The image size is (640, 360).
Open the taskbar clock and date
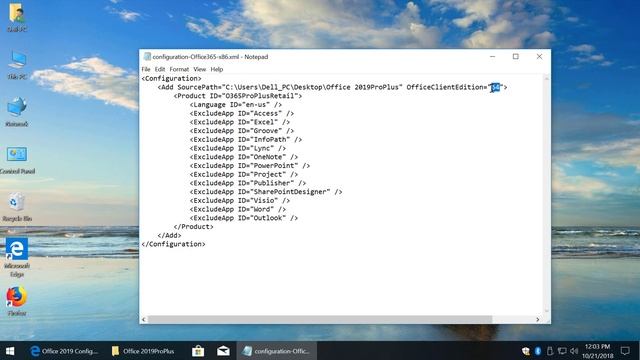click(598, 351)
